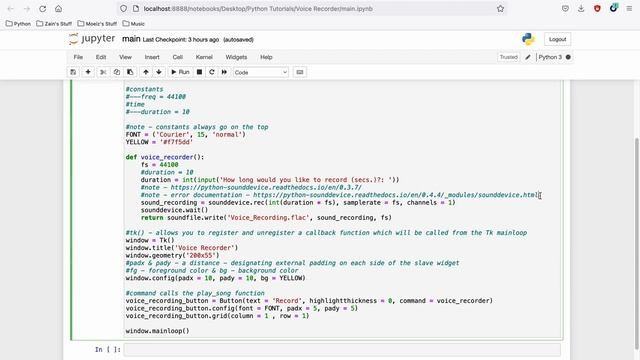Open the Pocket save icon

pos(565,9)
